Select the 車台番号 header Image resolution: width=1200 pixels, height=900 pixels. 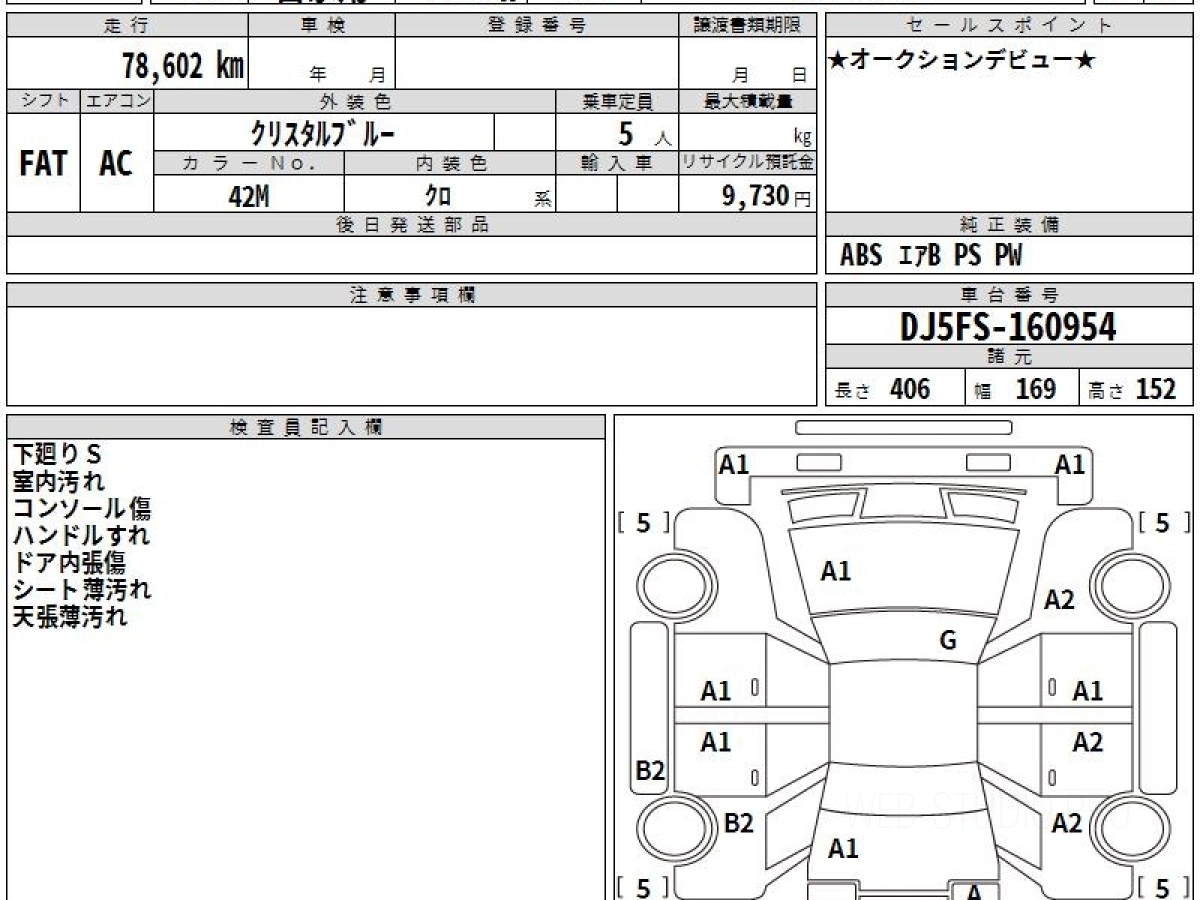tap(1010, 295)
